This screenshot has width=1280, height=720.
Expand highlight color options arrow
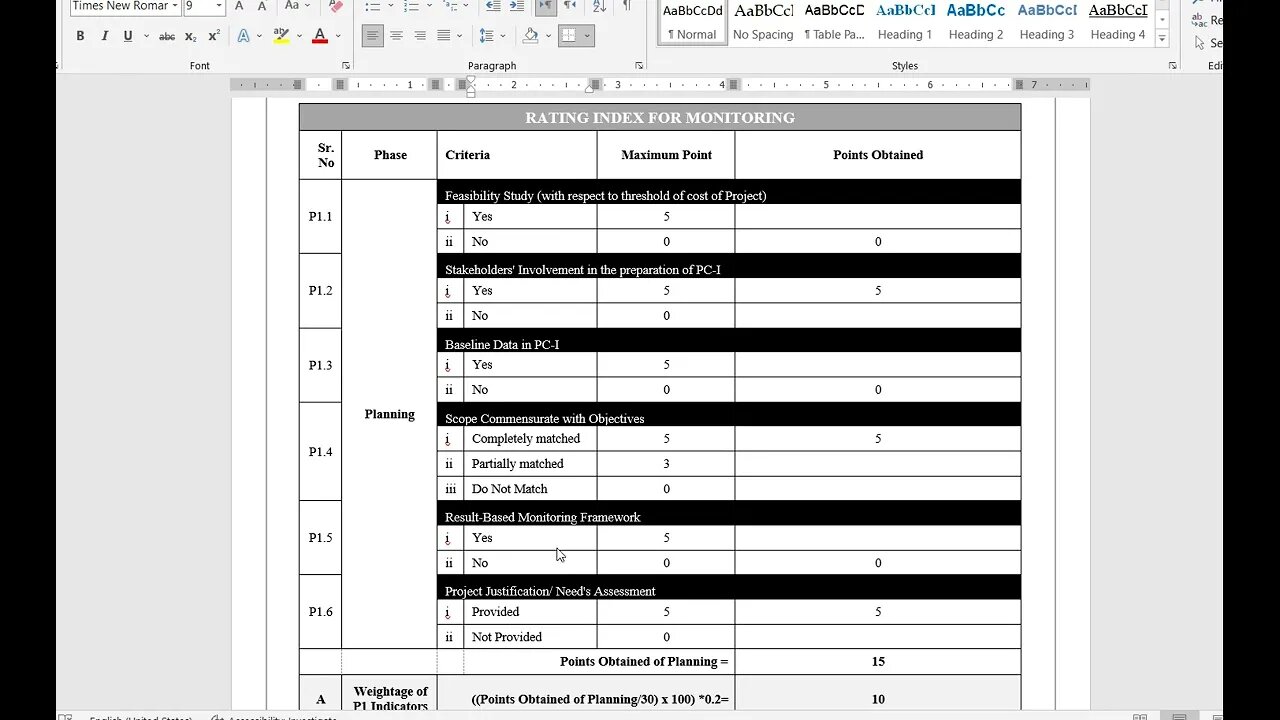coord(300,36)
